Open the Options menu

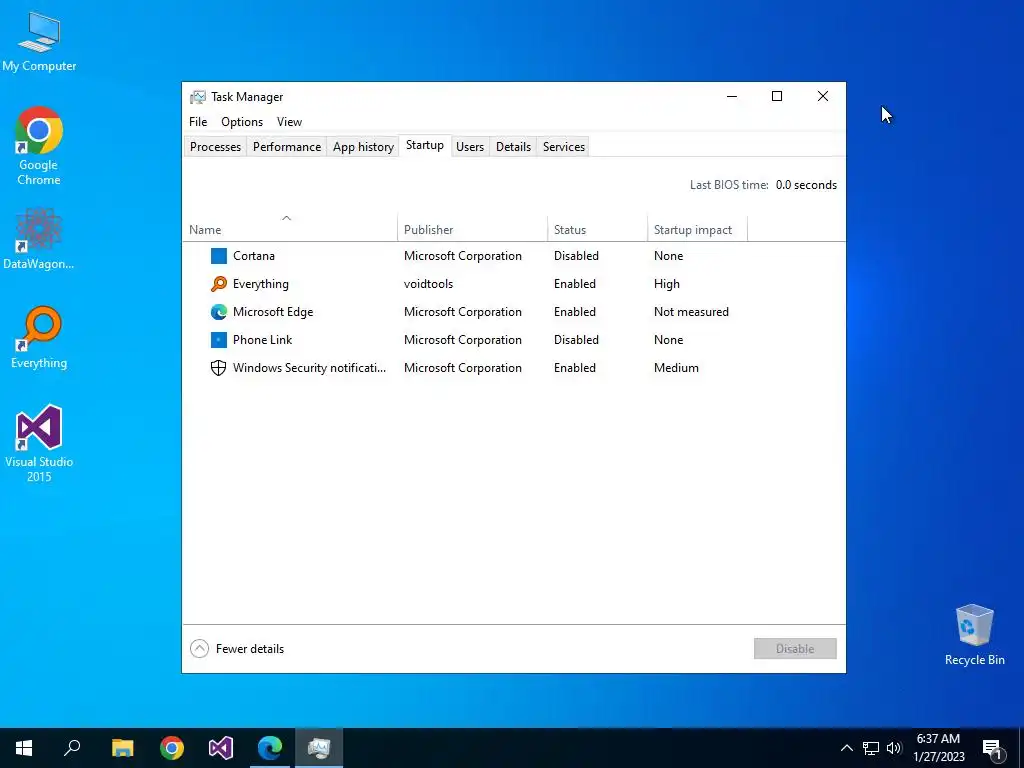click(x=242, y=122)
